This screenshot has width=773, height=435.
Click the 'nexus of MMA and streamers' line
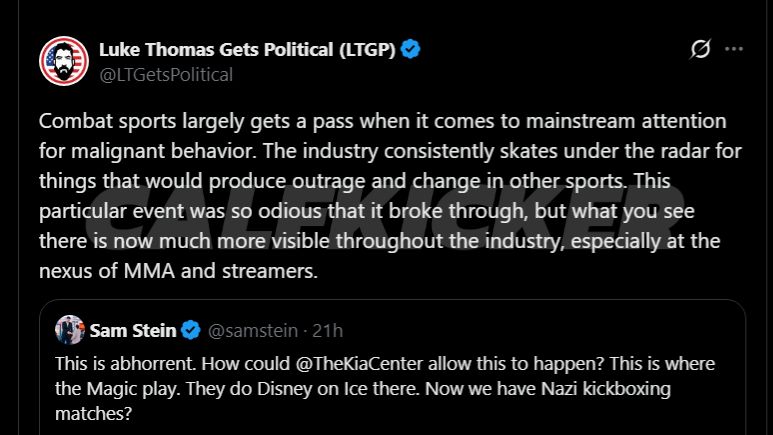pos(178,271)
